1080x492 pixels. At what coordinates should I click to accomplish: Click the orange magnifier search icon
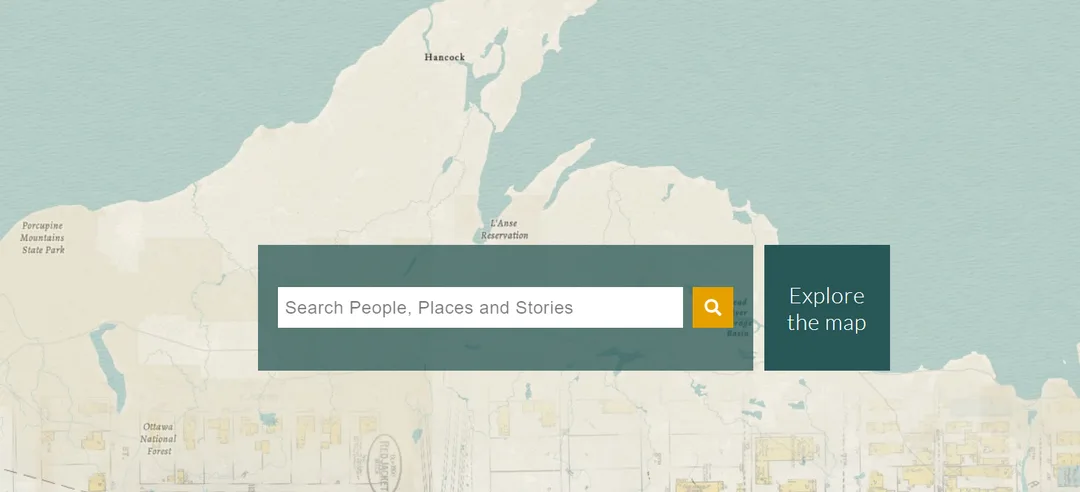[x=712, y=307]
